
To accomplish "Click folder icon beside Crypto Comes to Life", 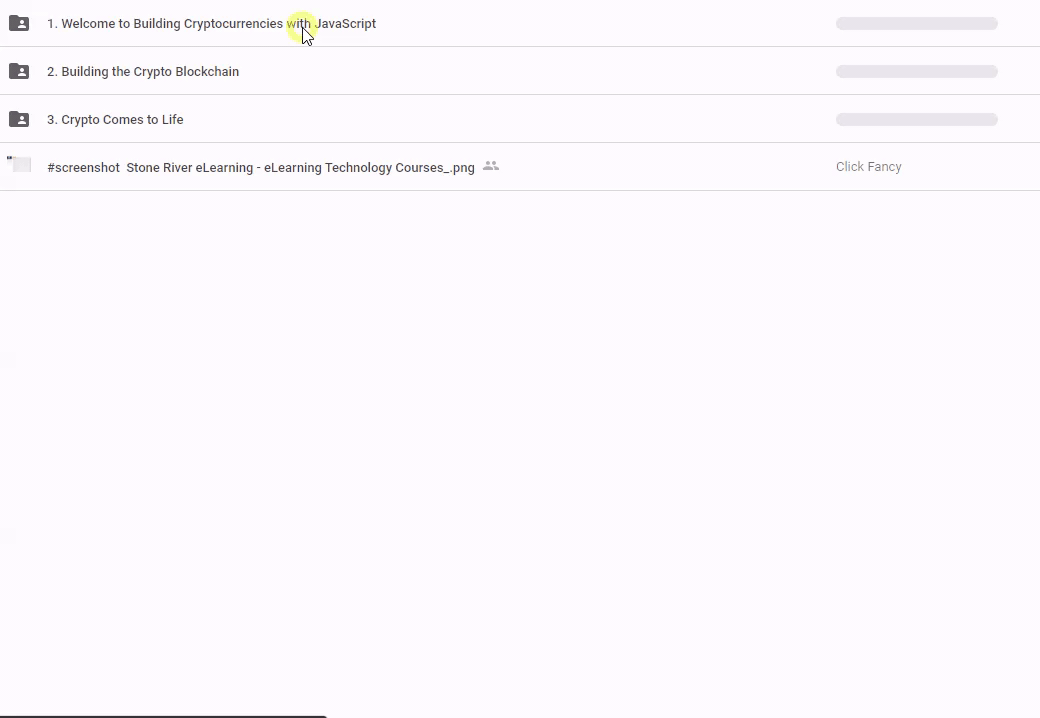I will (x=19, y=119).
